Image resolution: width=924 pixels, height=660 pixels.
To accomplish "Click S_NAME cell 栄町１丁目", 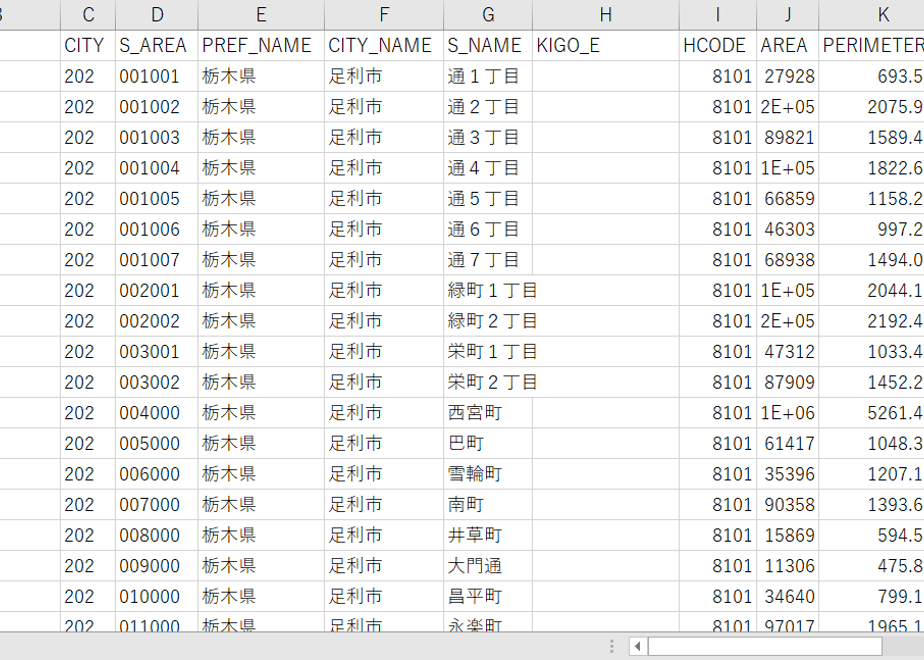I will tap(488, 352).
